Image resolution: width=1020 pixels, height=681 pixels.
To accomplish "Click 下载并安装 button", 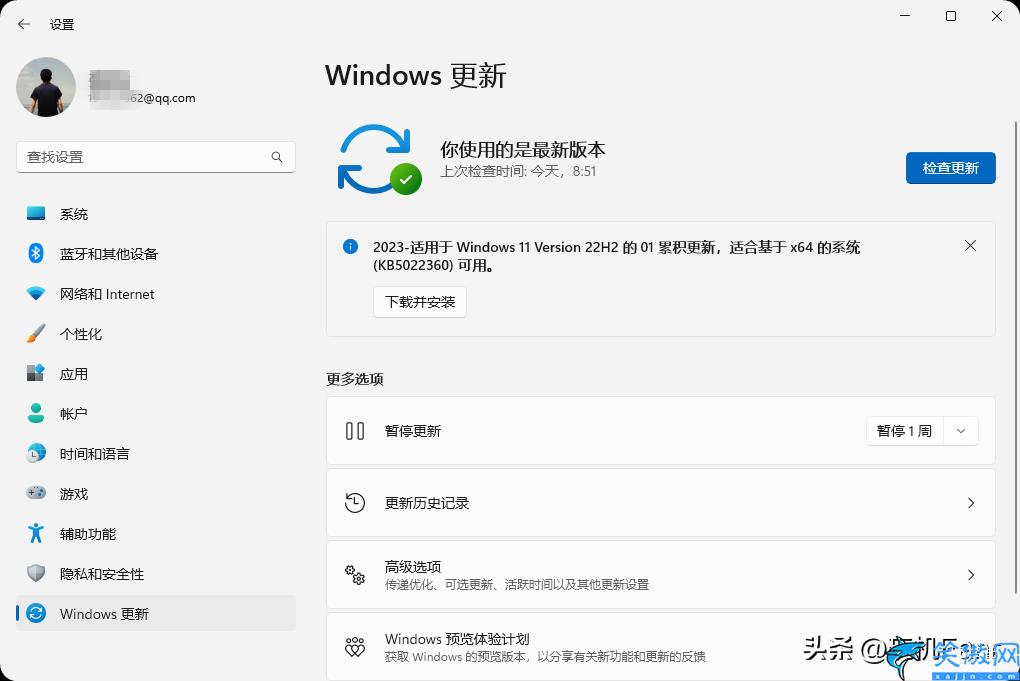I will (x=420, y=302).
